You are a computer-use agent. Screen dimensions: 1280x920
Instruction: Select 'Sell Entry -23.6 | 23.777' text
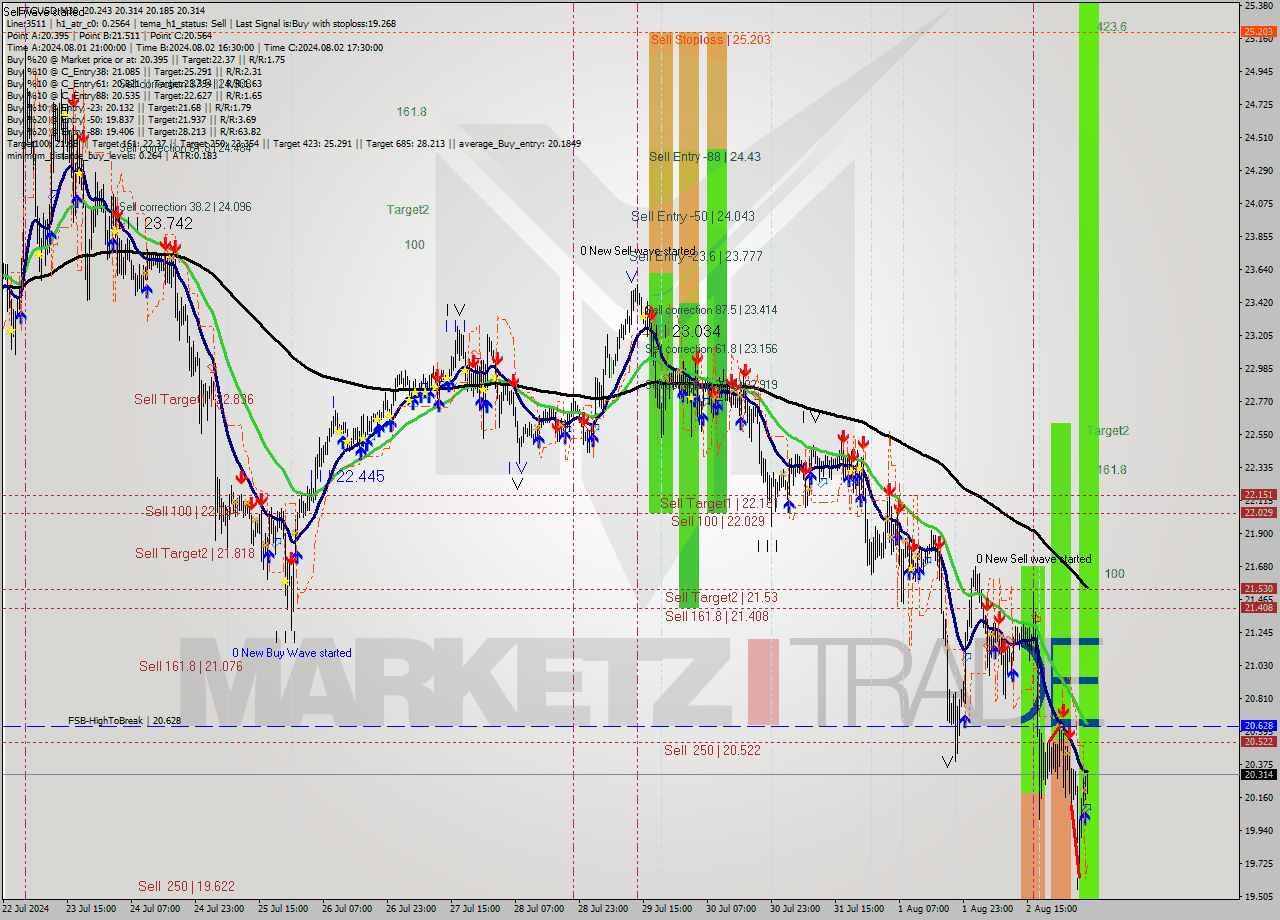click(696, 257)
